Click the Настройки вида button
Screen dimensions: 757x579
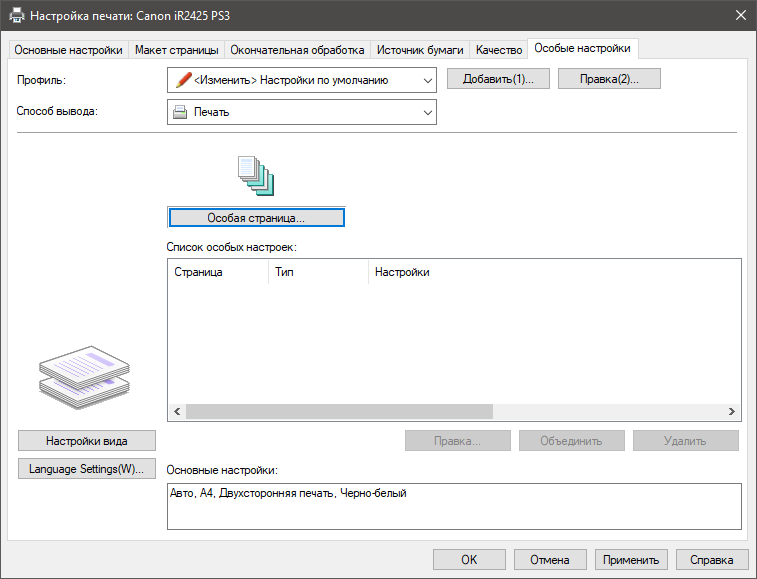pyautogui.click(x=87, y=440)
